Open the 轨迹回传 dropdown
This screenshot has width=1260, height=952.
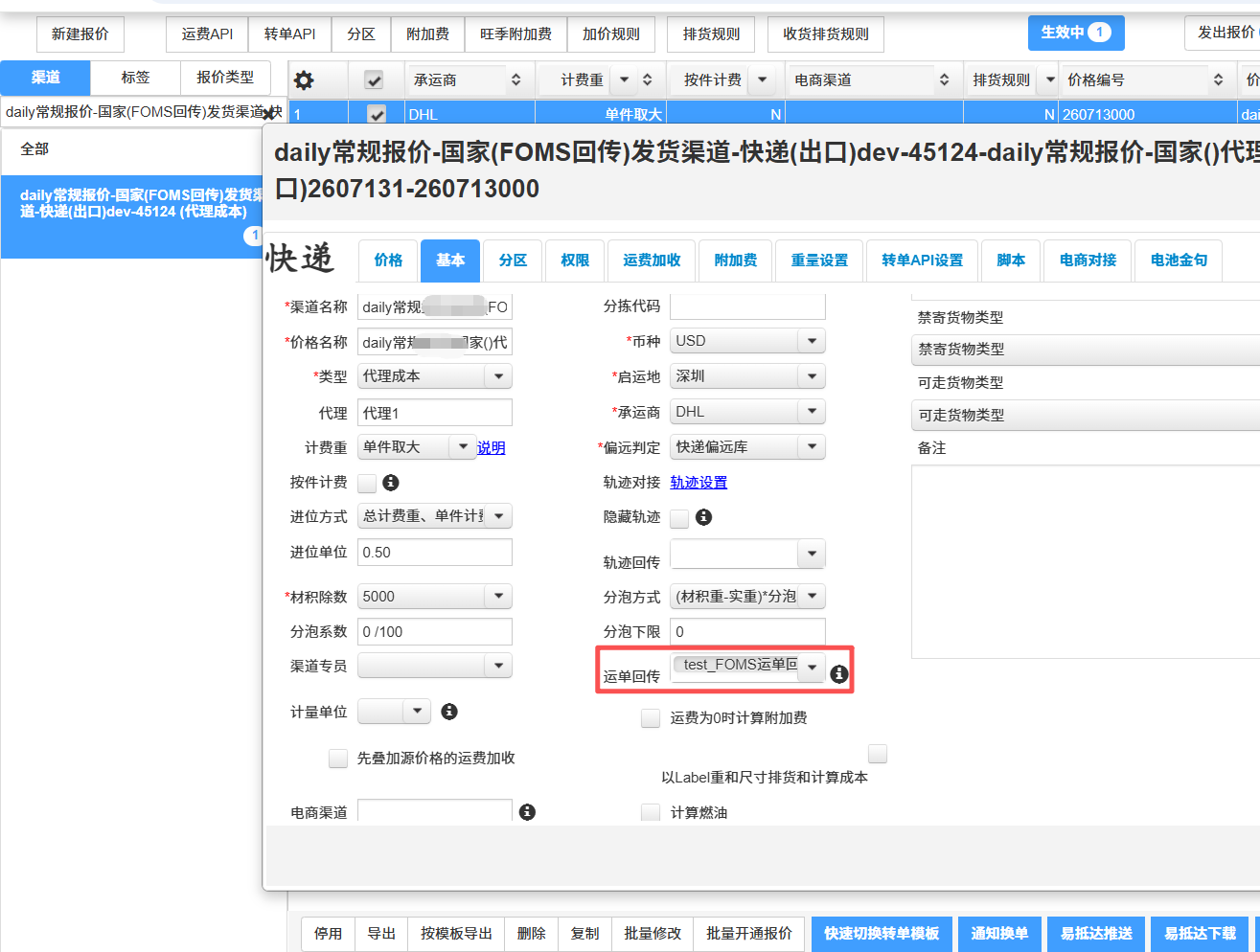point(747,554)
